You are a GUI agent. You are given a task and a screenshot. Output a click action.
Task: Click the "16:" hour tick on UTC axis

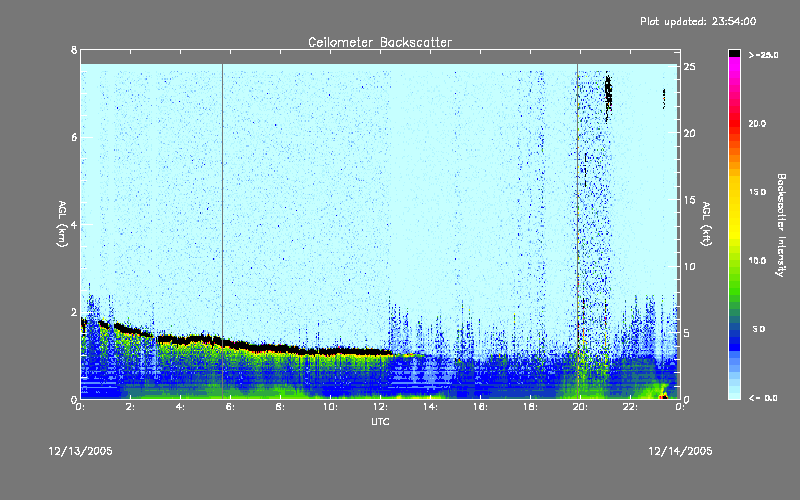click(x=481, y=407)
